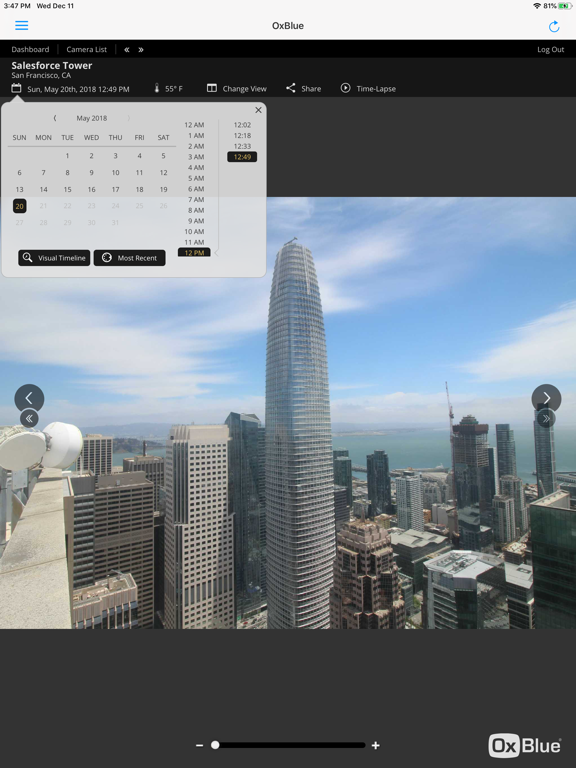
Task: Jump forward with double-right arrow on image
Action: (x=546, y=418)
